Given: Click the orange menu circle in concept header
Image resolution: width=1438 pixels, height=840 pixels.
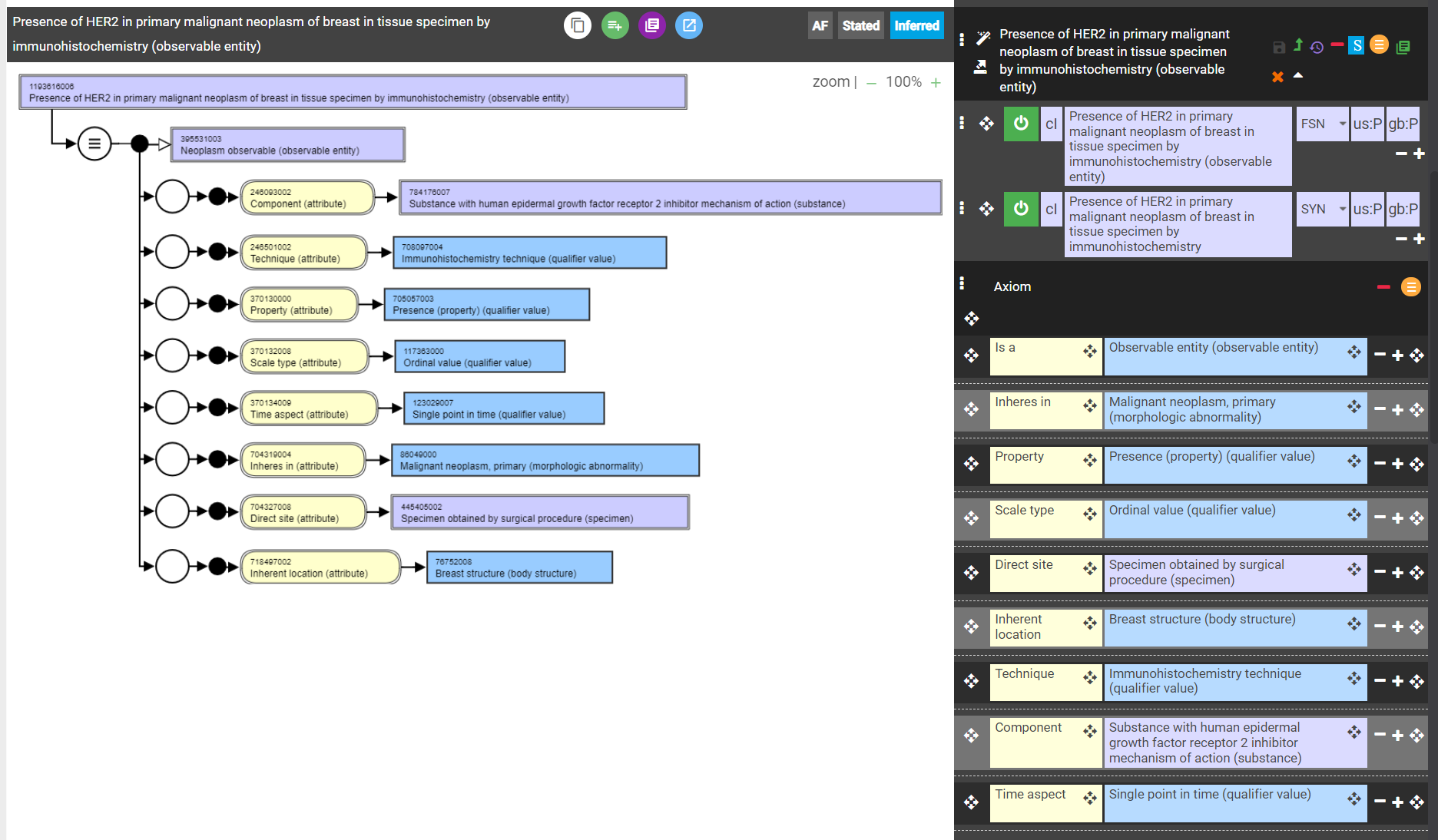Looking at the screenshot, I should (1380, 45).
